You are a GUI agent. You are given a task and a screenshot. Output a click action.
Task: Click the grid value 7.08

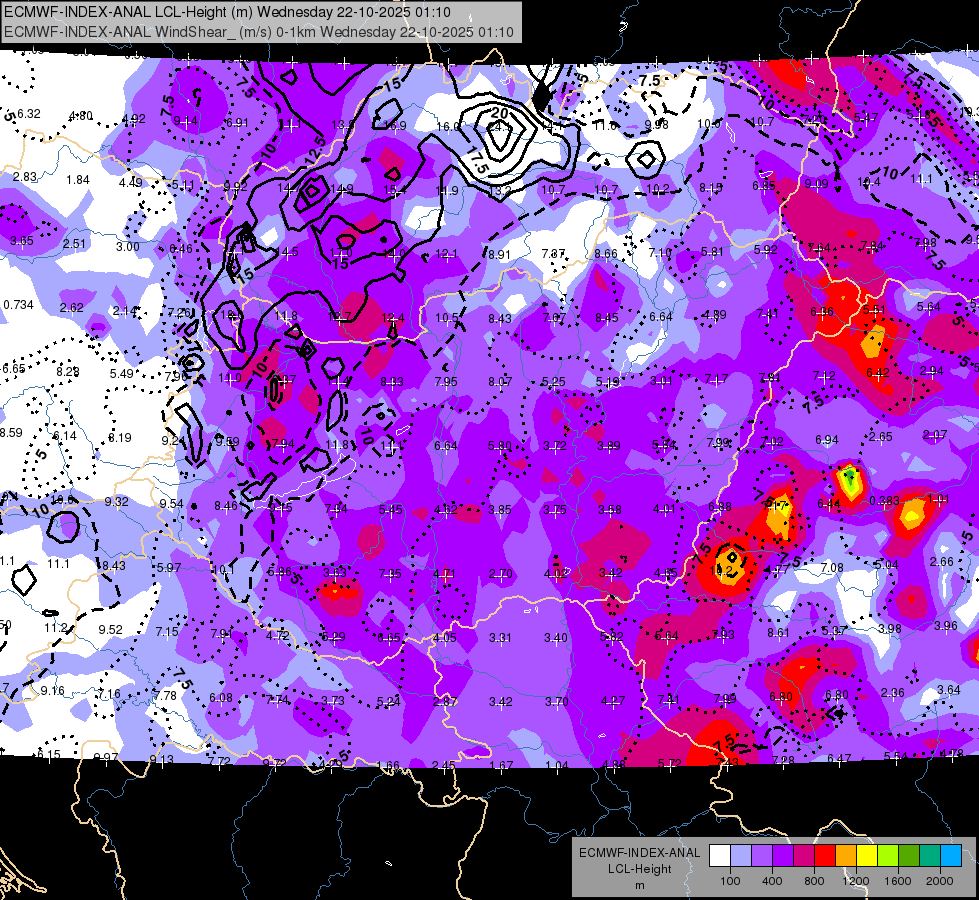click(x=832, y=568)
